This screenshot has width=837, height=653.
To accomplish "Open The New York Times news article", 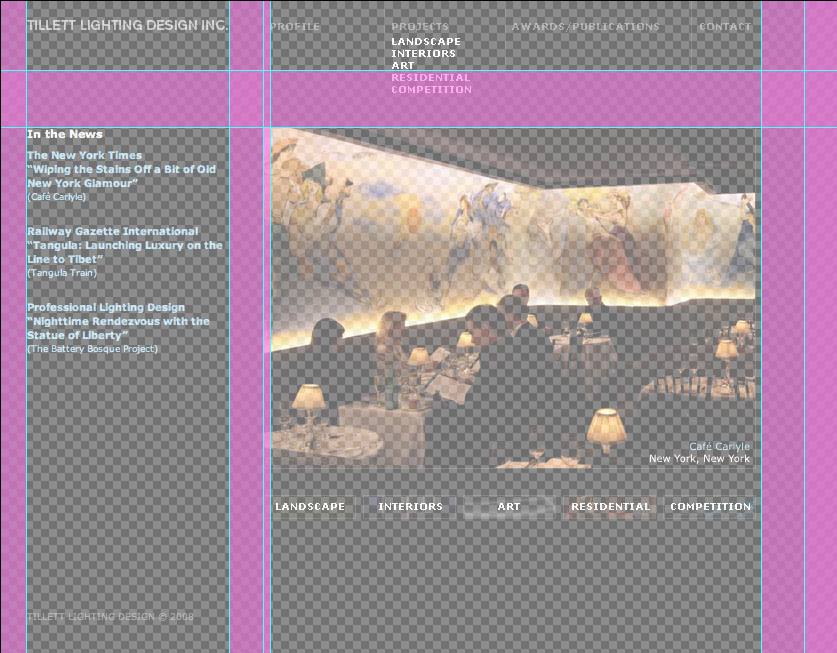I will [121, 169].
